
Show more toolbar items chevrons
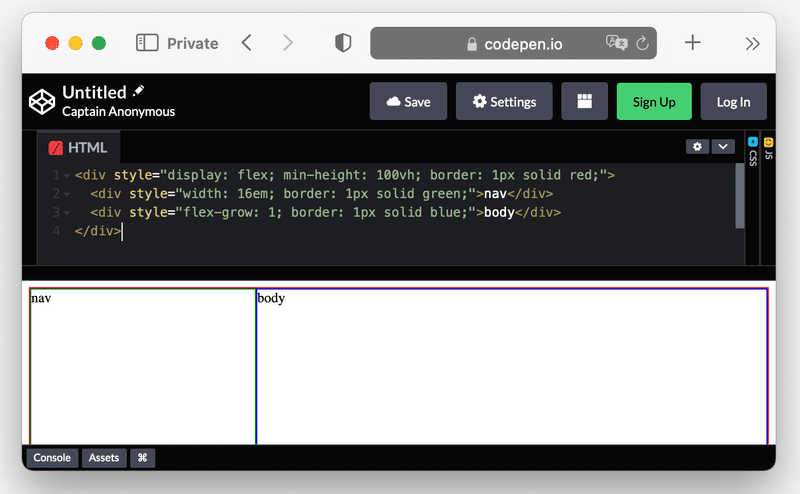tap(752, 43)
